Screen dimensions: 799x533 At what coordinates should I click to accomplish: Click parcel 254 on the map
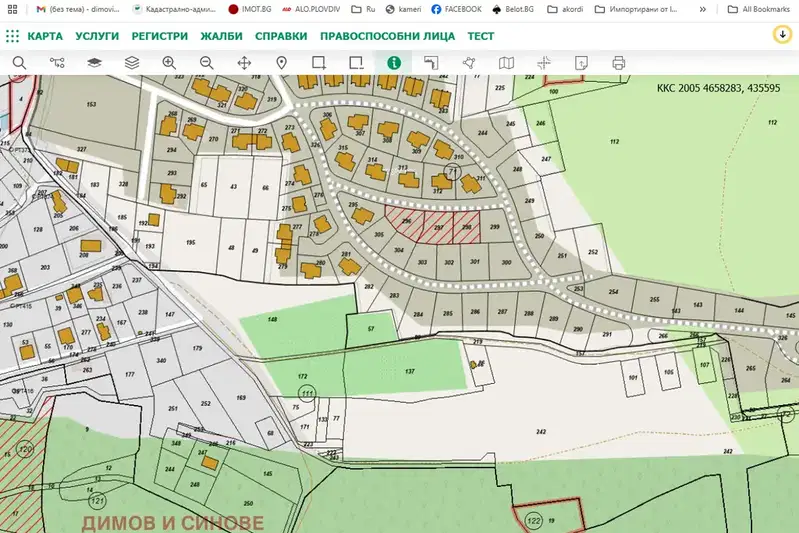(x=613, y=292)
